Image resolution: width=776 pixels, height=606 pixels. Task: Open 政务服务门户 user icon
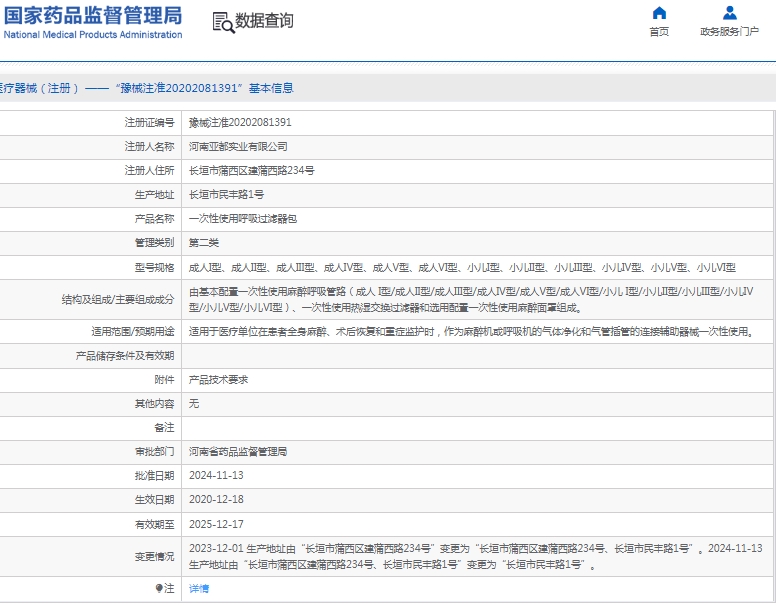[x=729, y=12]
